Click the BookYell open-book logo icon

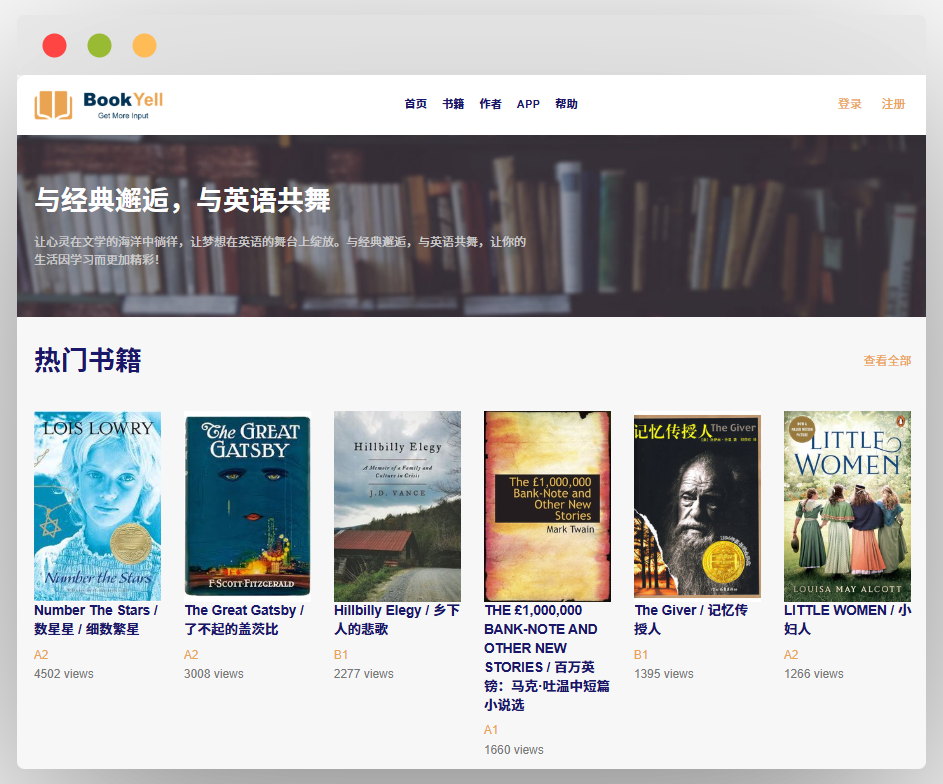[x=54, y=105]
